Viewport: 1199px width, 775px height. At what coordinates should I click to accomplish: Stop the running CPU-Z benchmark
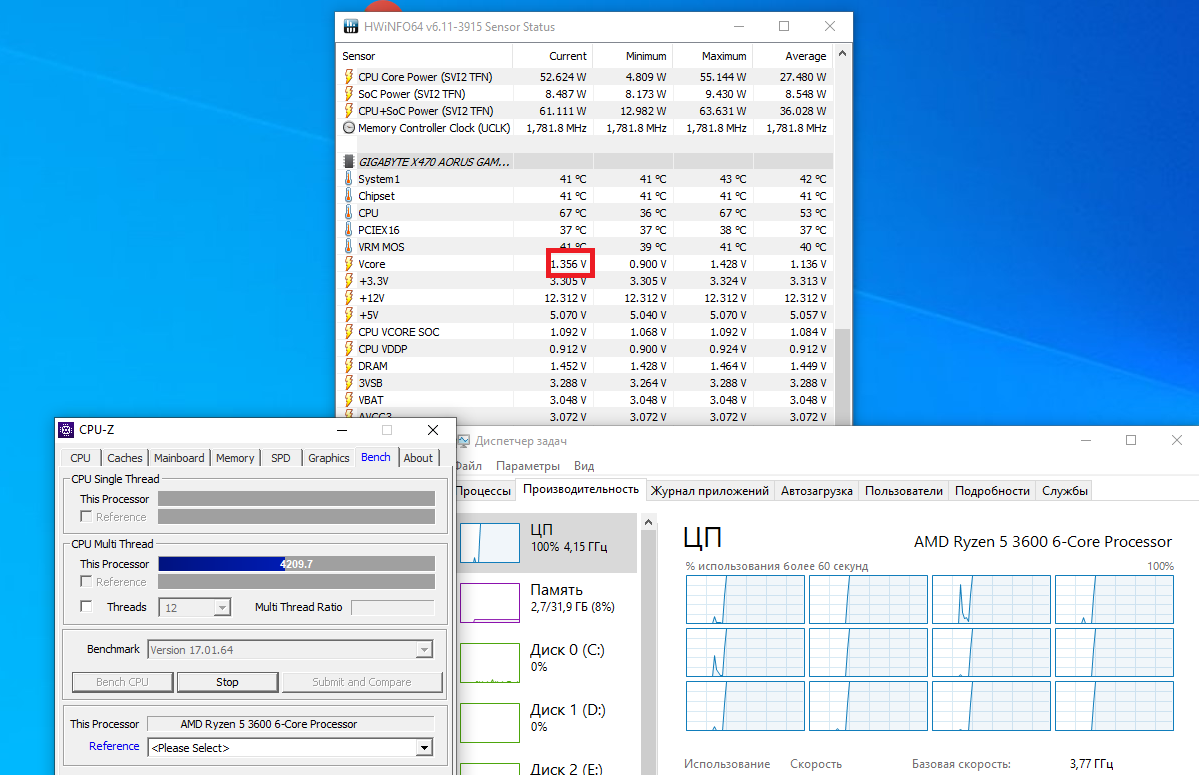227,682
